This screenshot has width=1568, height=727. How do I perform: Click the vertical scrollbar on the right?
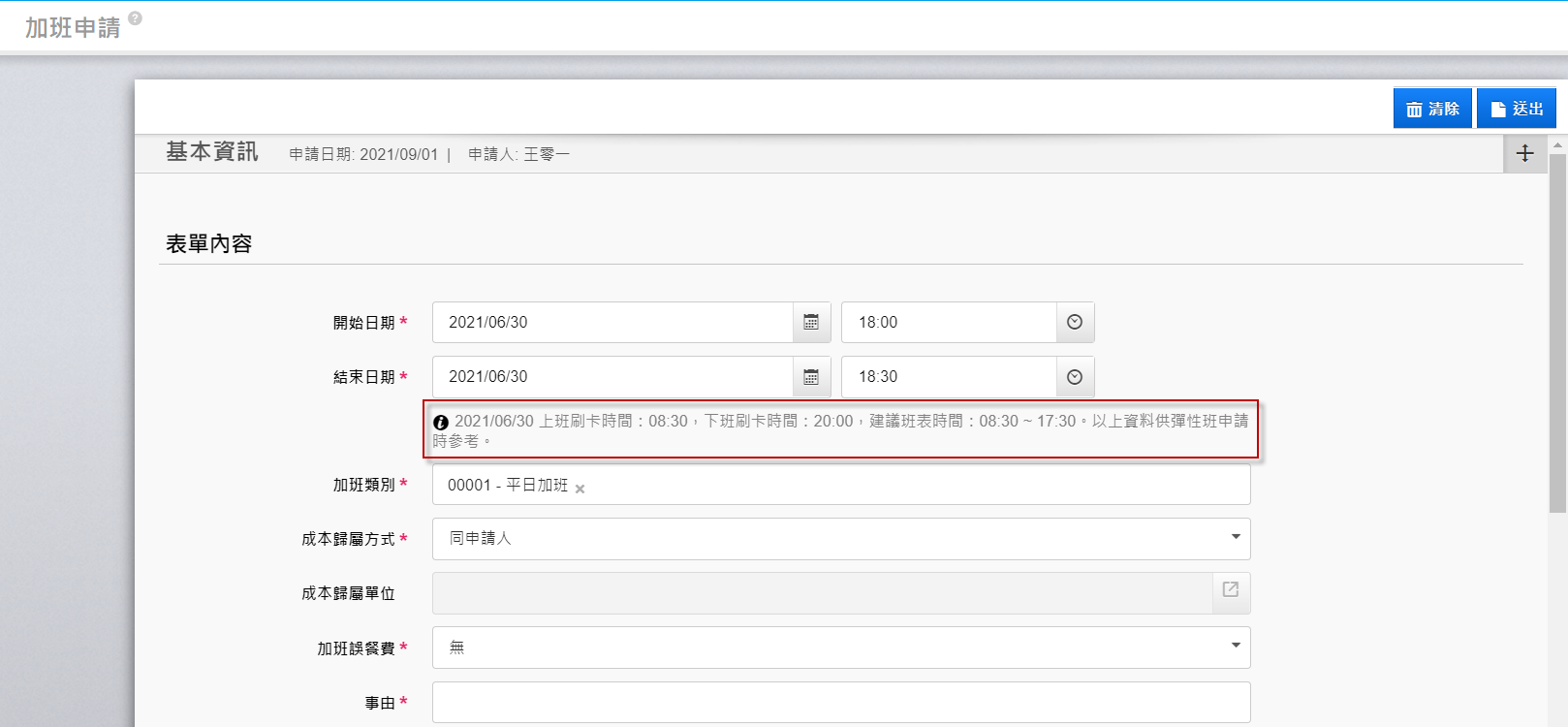coord(1557,330)
